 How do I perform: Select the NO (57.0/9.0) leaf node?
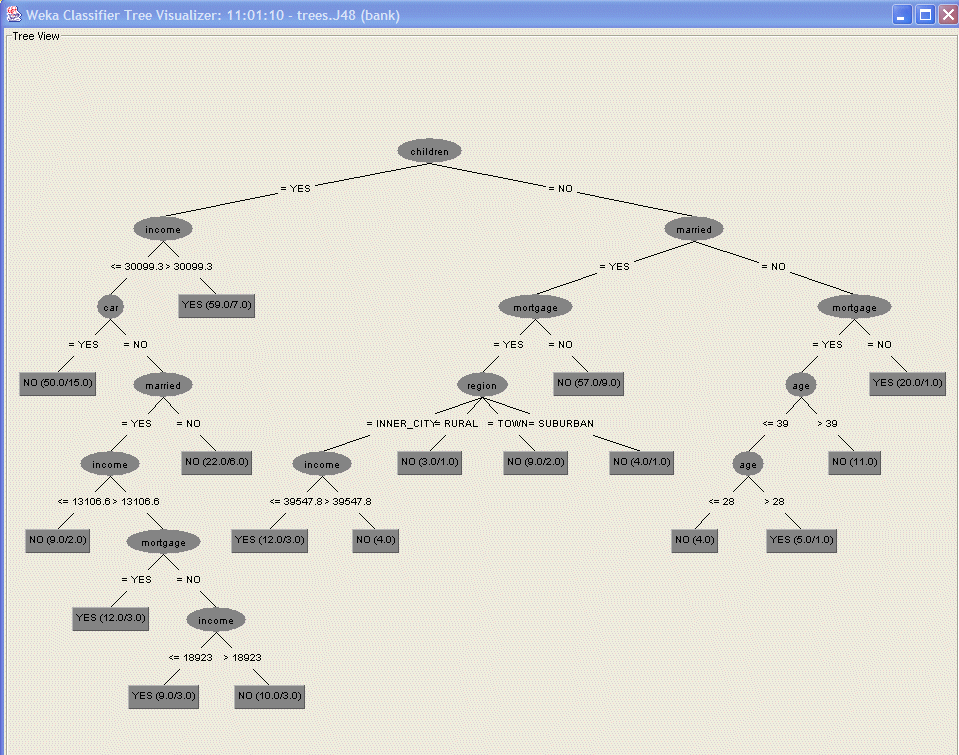point(590,384)
